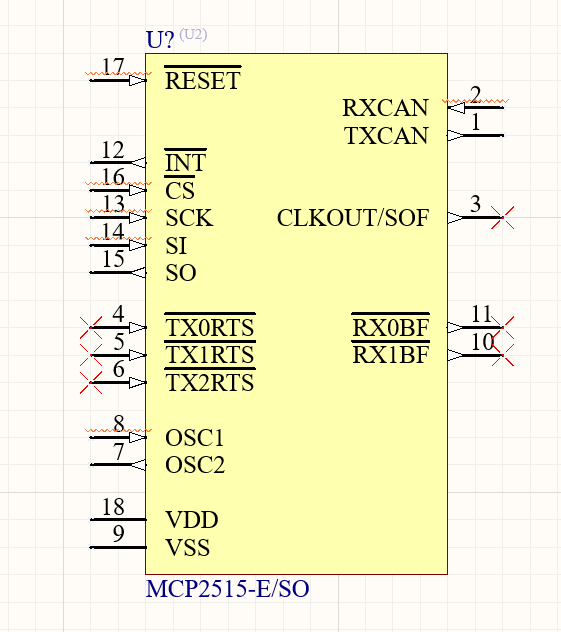The image size is (561, 632).
Task: Select the OSC1 pin label
Action: [194, 438]
